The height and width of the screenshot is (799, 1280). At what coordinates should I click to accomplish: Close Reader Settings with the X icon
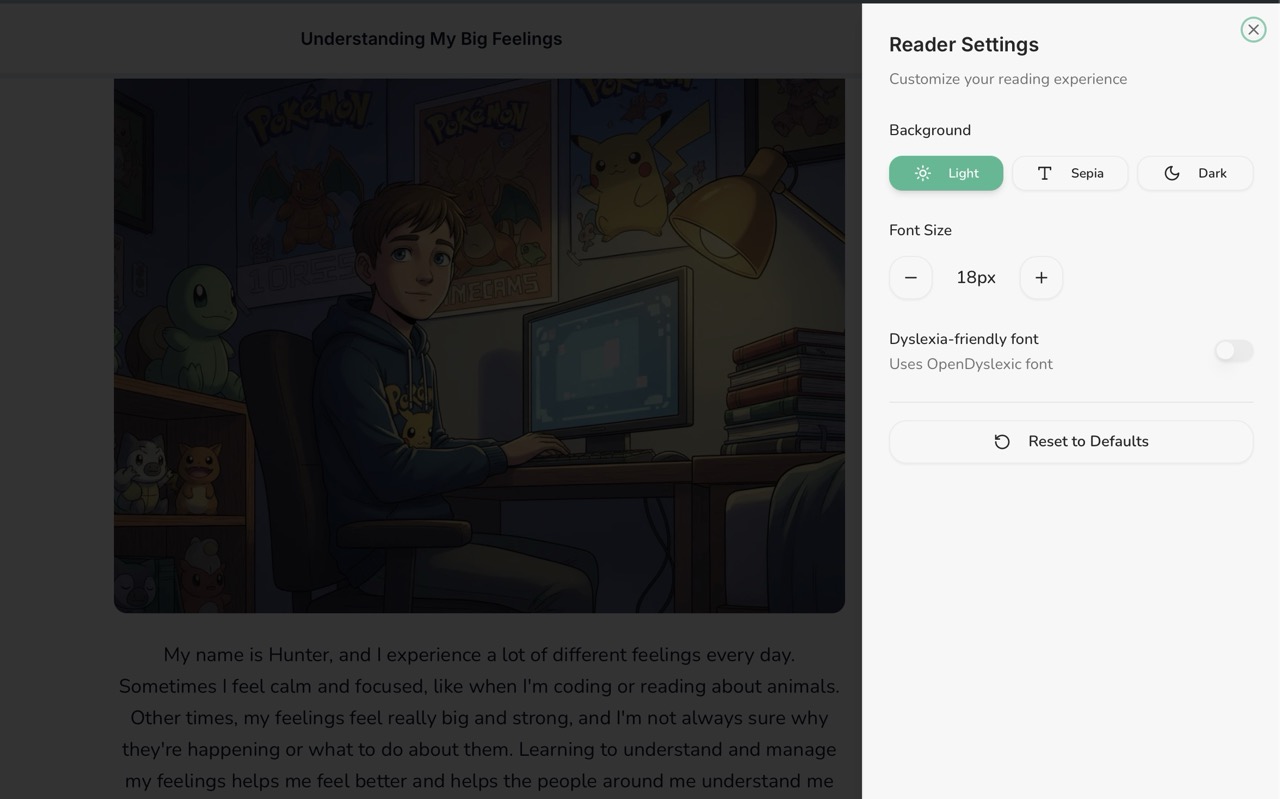pos(1253,29)
